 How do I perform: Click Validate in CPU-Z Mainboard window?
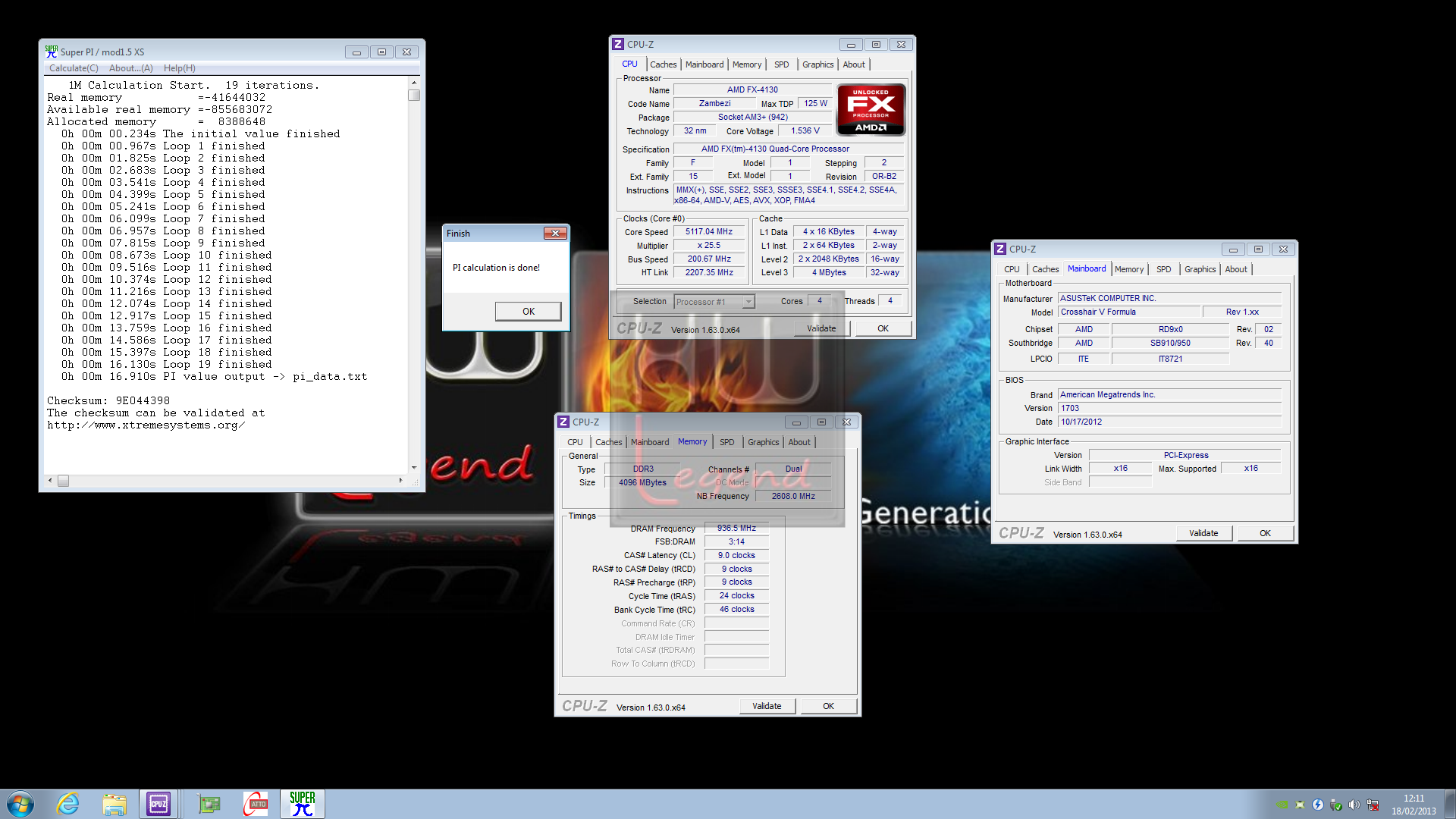point(1203,533)
